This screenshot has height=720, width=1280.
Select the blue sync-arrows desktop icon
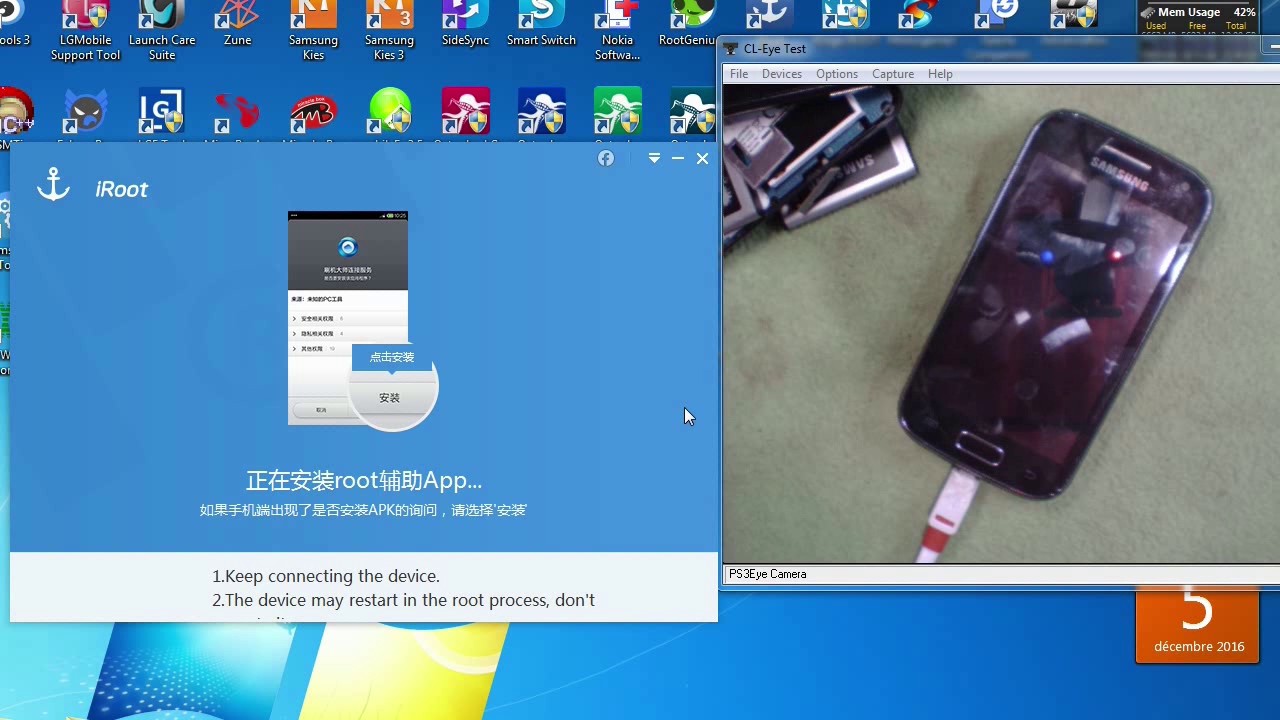click(x=997, y=14)
